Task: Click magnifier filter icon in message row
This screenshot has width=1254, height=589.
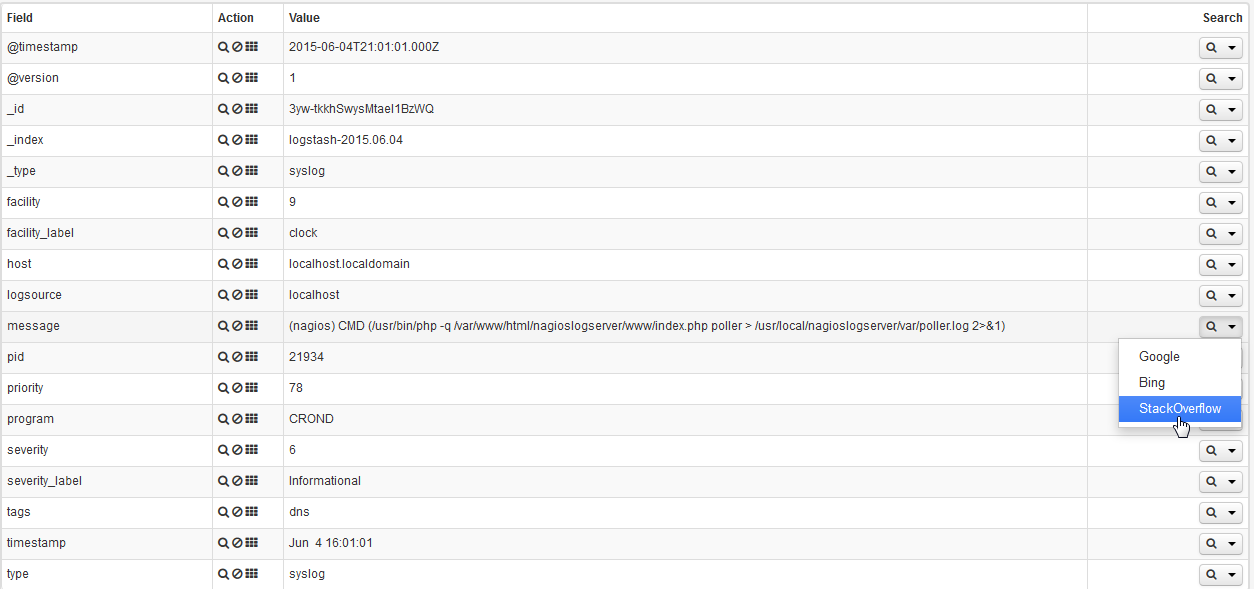Action: pyautogui.click(x=224, y=326)
